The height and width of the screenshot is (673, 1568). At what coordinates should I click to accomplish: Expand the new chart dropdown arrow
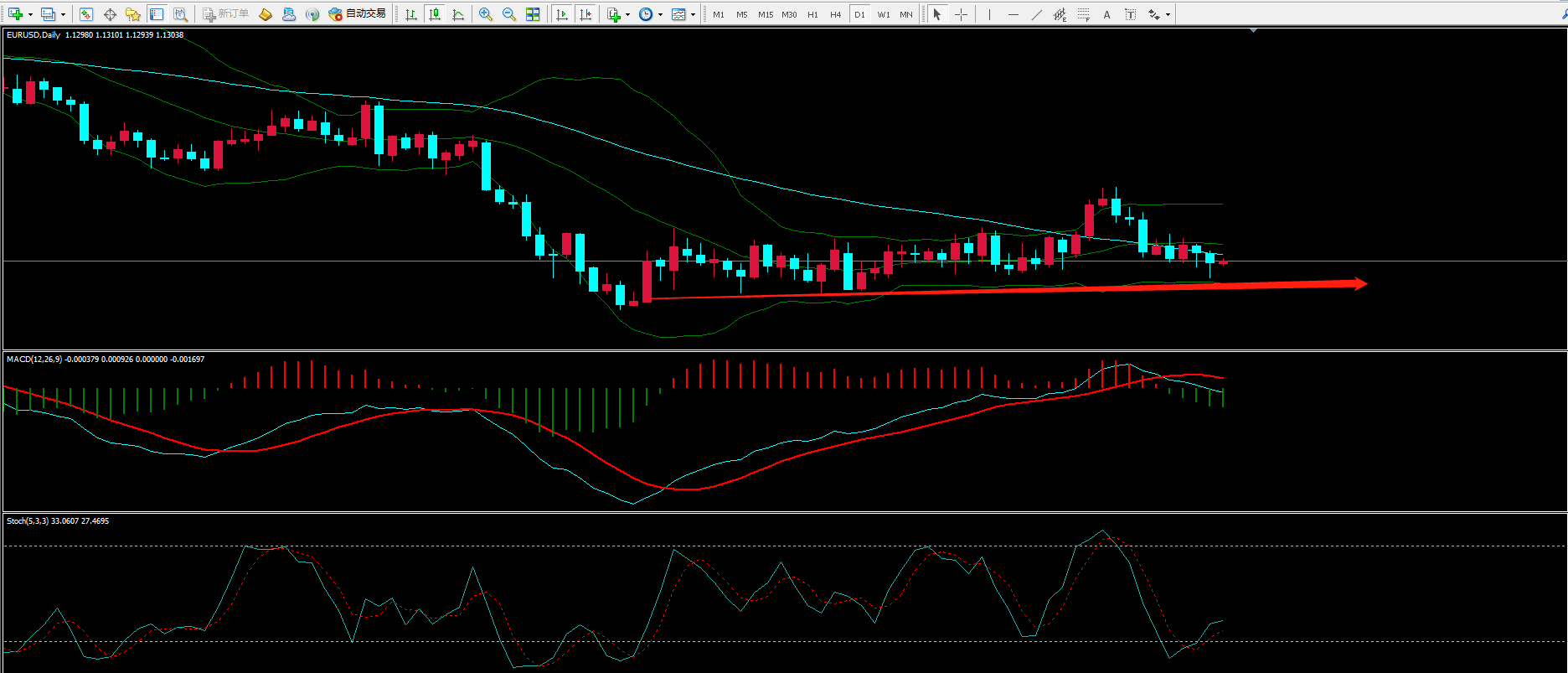click(x=30, y=14)
